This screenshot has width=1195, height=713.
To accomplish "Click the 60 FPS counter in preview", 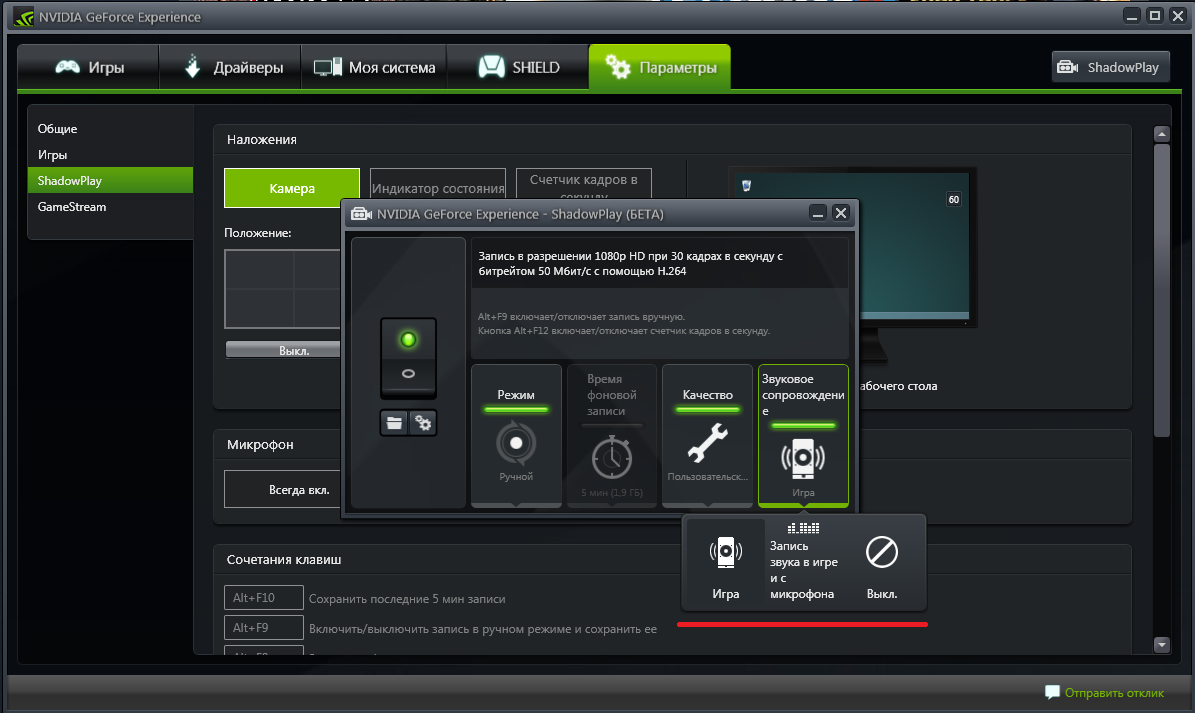I will 953,200.
